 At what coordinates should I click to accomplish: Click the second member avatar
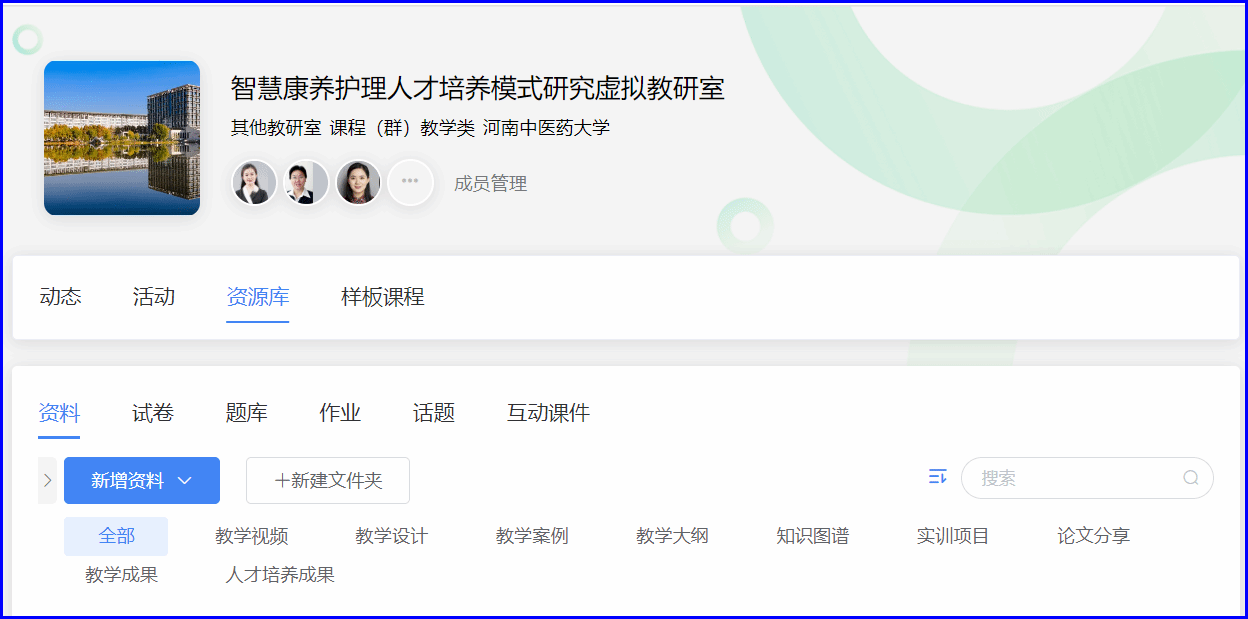pos(306,182)
